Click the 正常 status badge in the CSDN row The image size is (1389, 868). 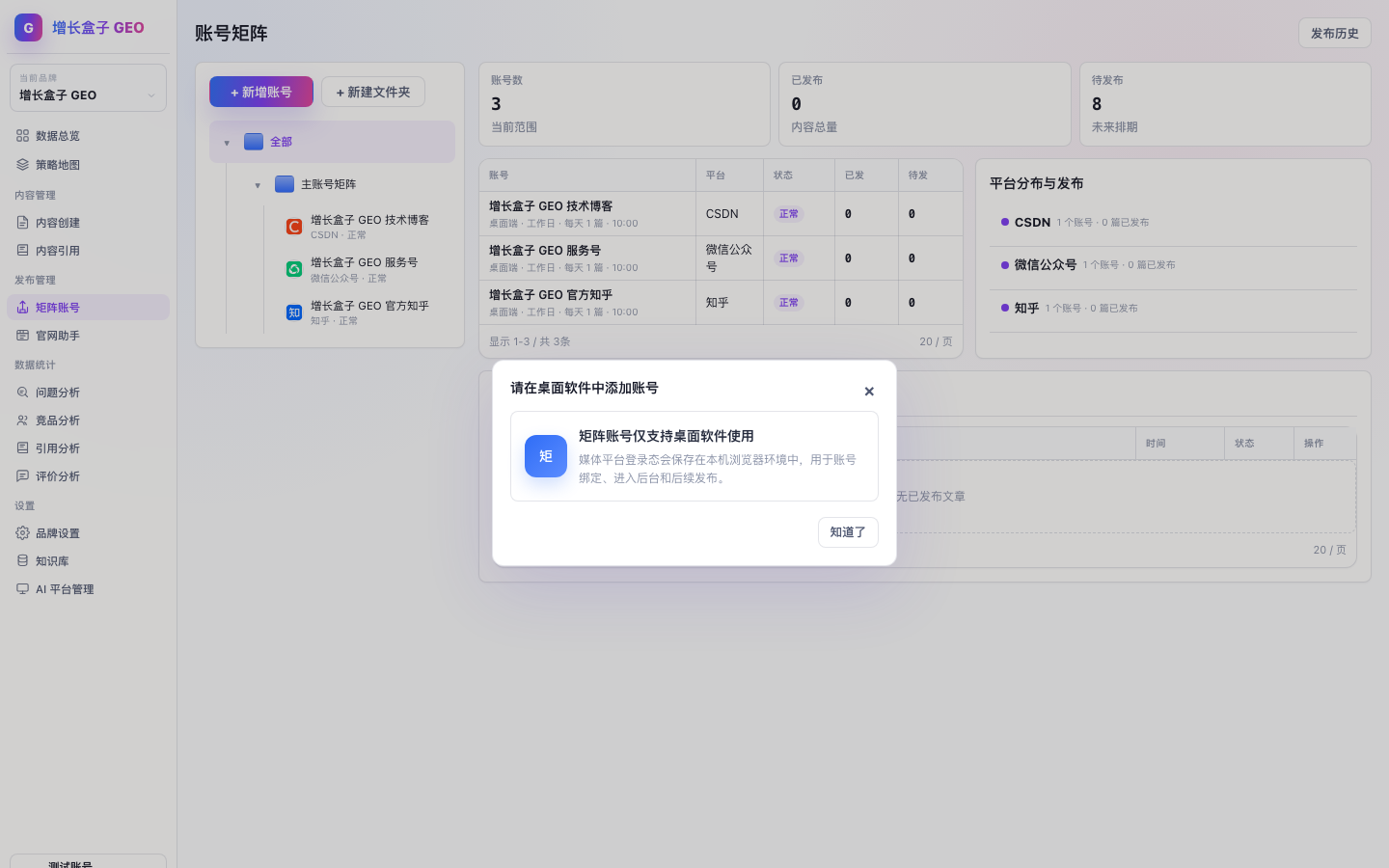coord(788,214)
